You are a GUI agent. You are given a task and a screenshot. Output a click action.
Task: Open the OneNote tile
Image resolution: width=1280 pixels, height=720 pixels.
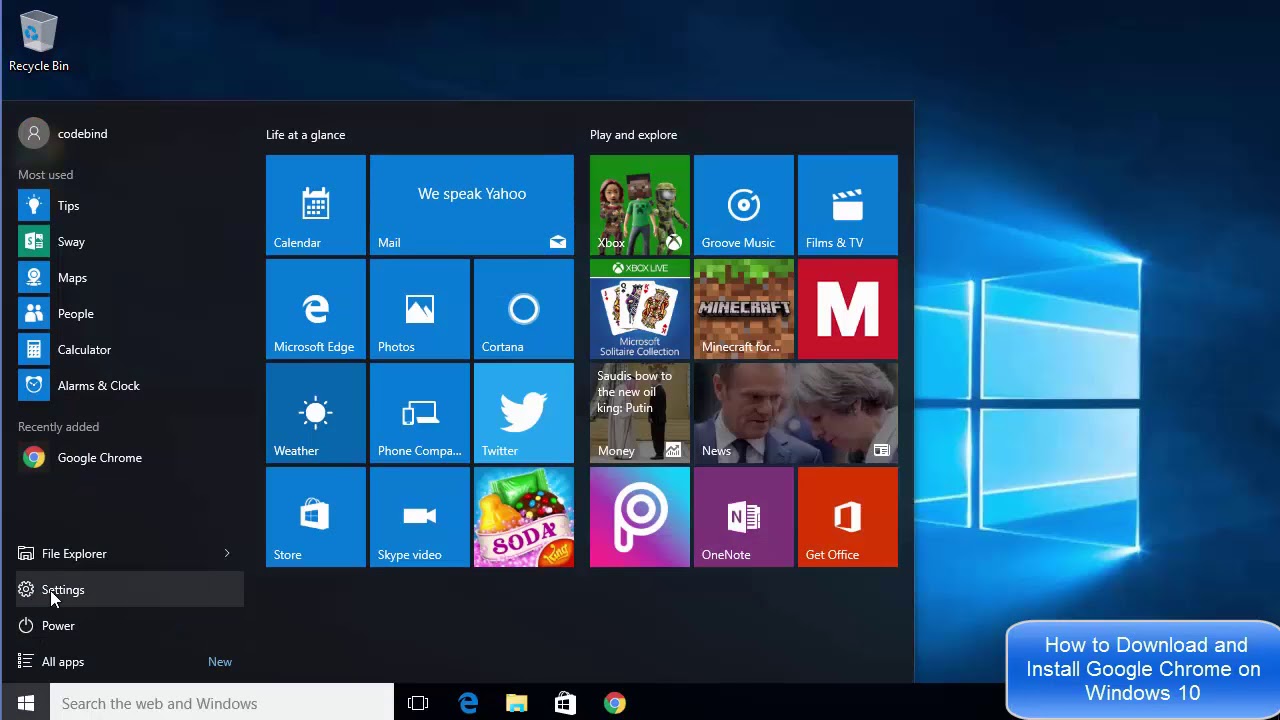[744, 517]
